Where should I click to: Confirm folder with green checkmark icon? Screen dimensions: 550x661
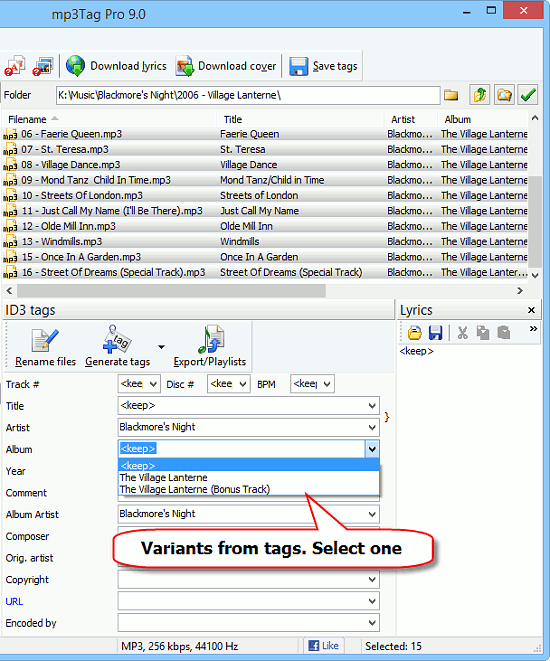click(528, 94)
